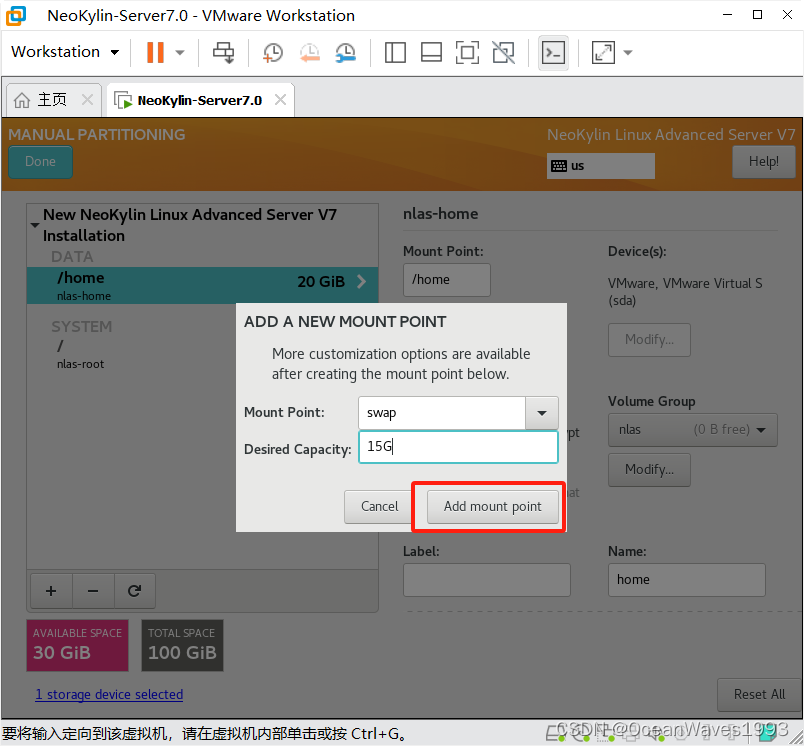Click the minus remove mount point icon
The image size is (804, 746).
tap(93, 591)
